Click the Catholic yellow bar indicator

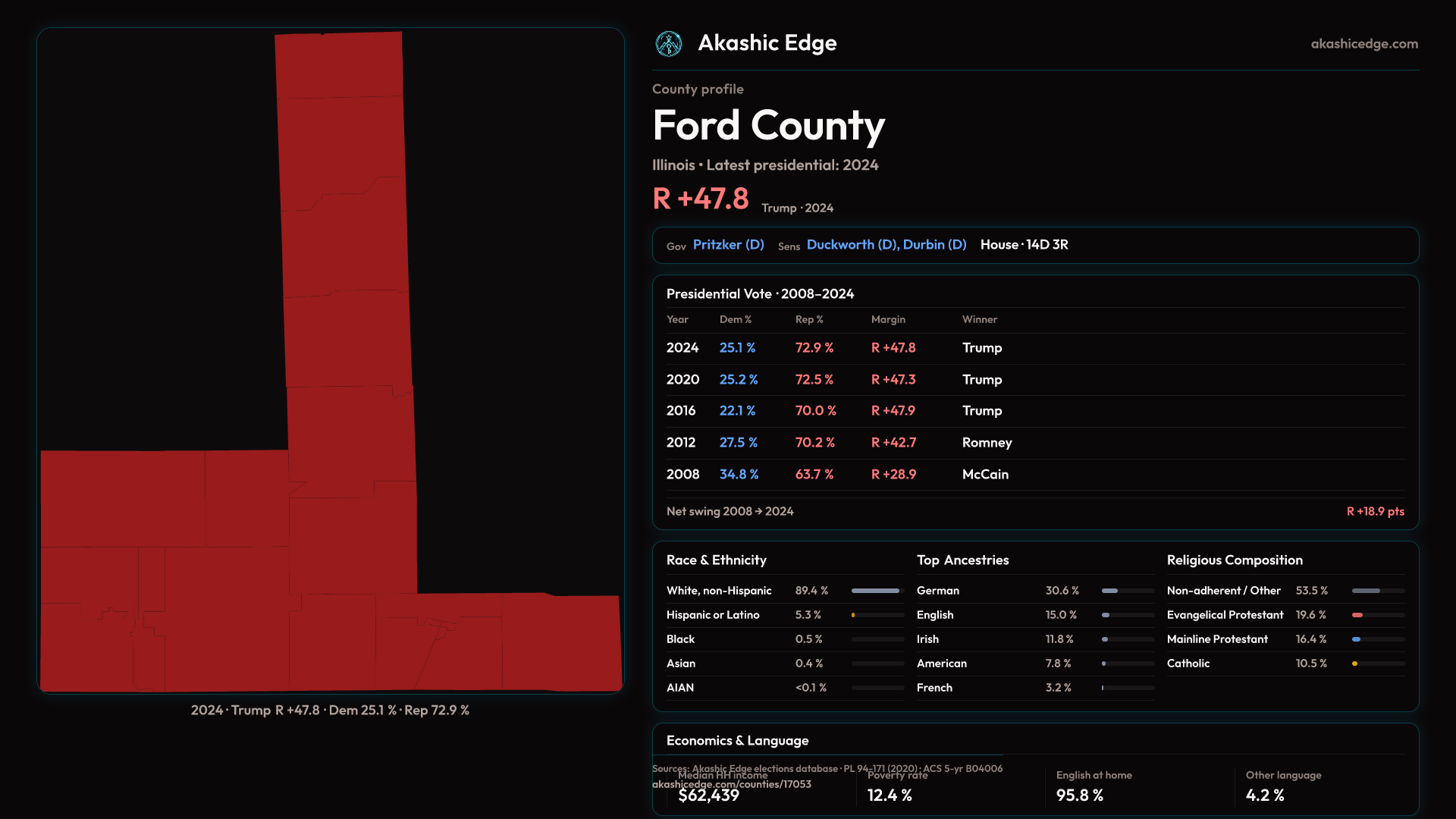coord(1355,664)
